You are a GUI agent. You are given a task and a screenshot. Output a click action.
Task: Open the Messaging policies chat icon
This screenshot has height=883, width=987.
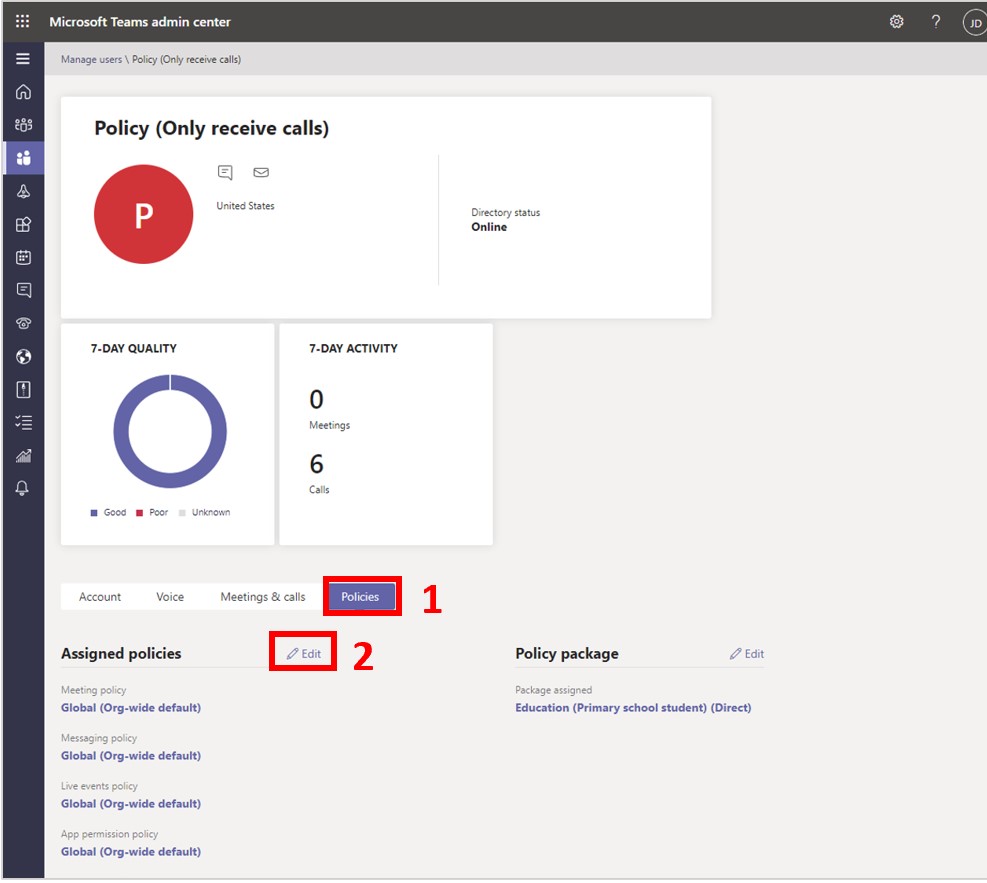pos(22,290)
